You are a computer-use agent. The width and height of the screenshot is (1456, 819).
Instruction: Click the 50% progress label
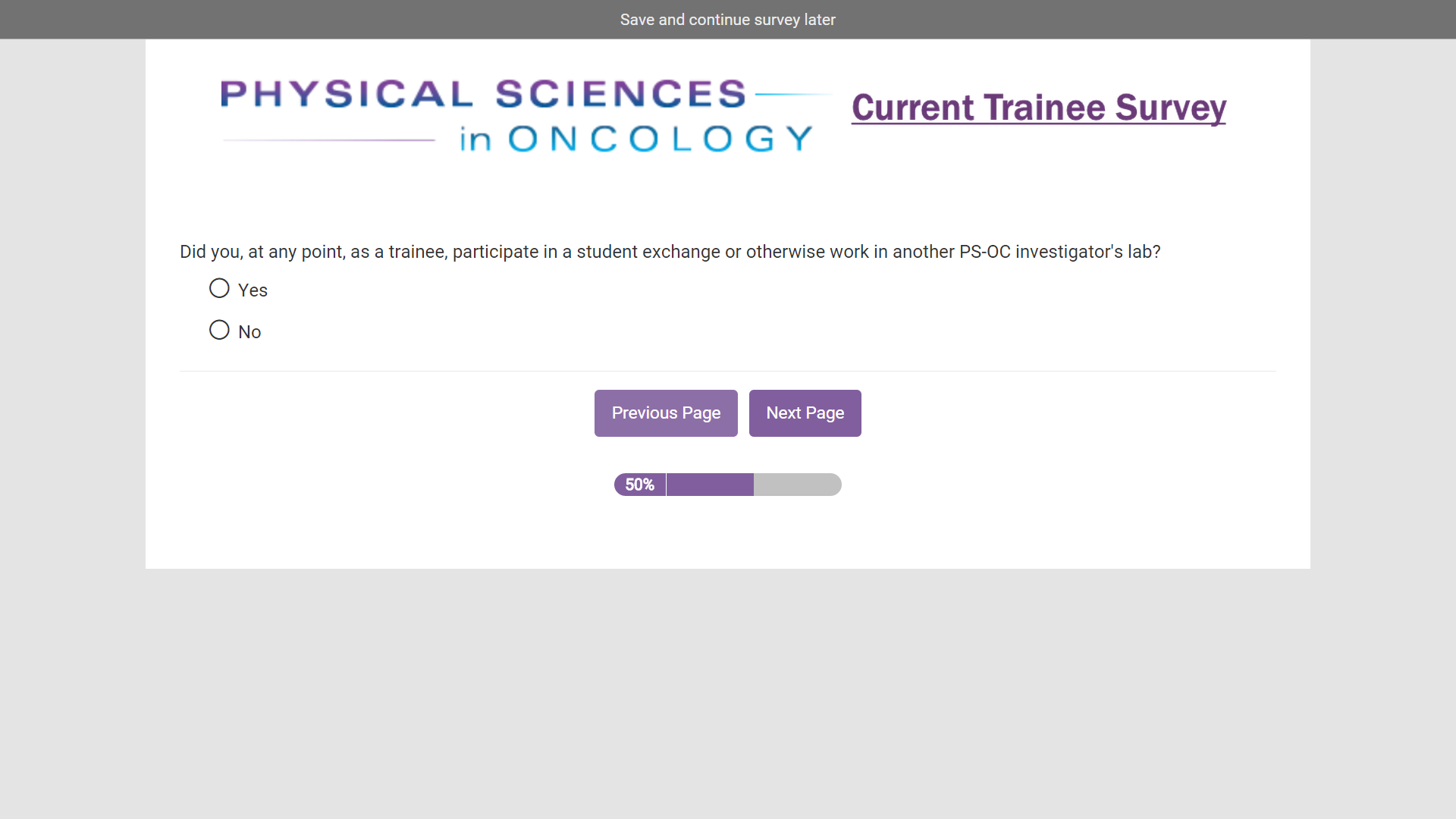click(639, 485)
